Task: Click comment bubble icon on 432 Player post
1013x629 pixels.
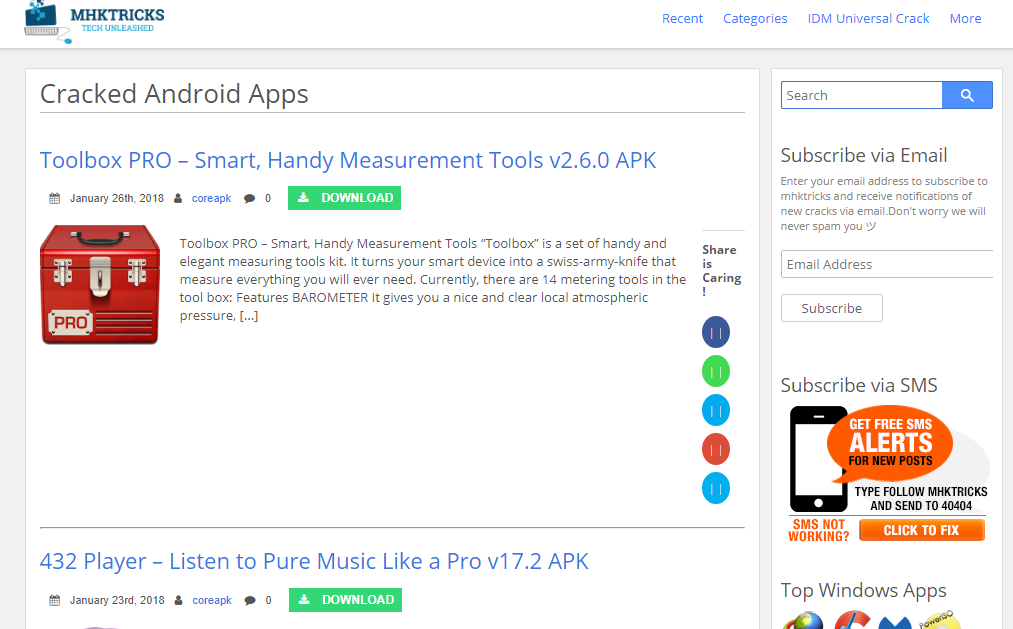Action: point(250,600)
